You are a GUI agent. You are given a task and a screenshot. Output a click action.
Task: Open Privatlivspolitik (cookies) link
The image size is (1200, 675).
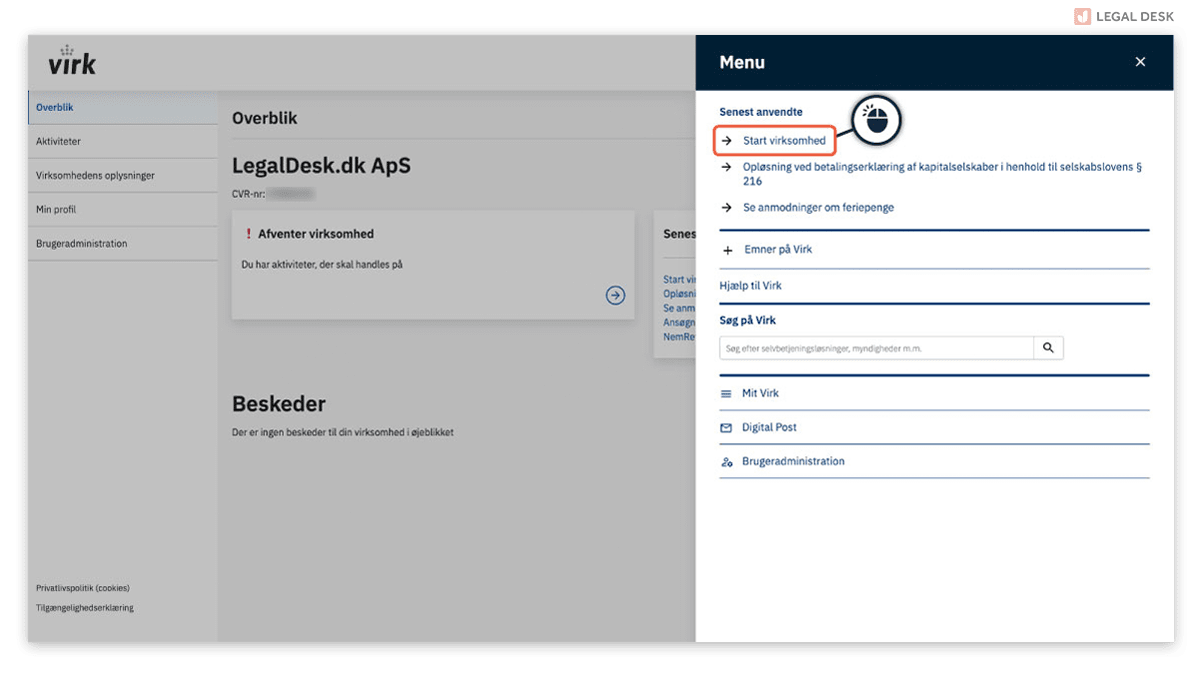tap(83, 588)
